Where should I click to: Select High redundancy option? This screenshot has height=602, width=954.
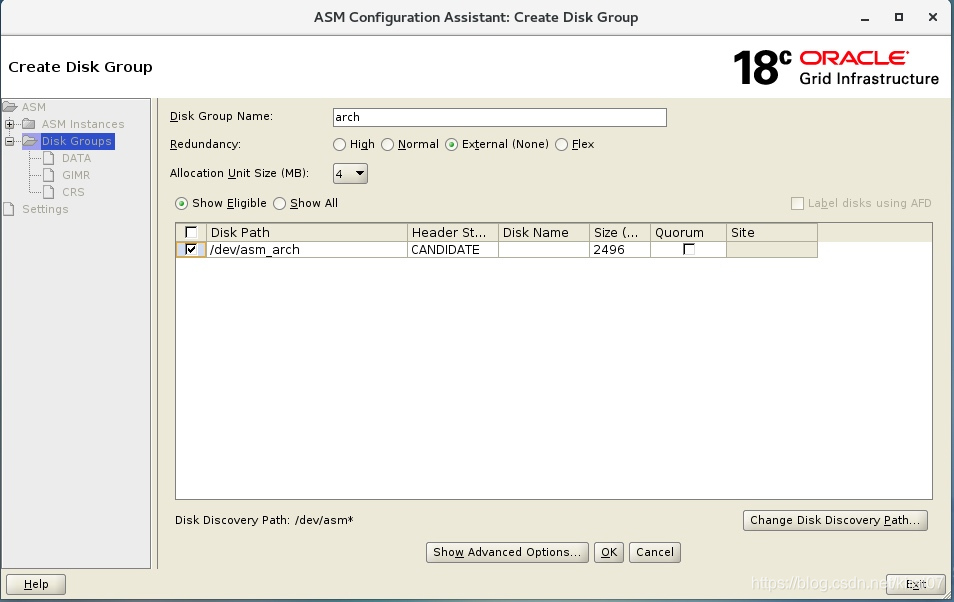[x=339, y=145]
